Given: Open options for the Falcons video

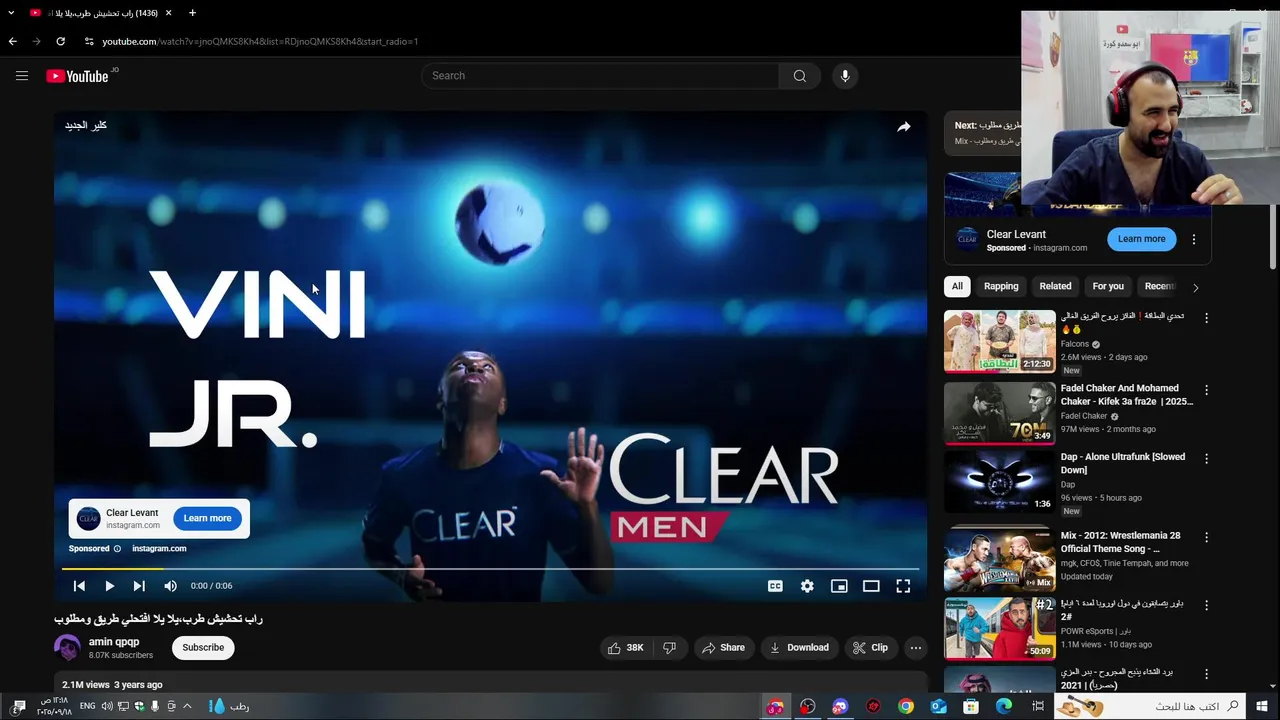Looking at the screenshot, I should coord(1206,318).
